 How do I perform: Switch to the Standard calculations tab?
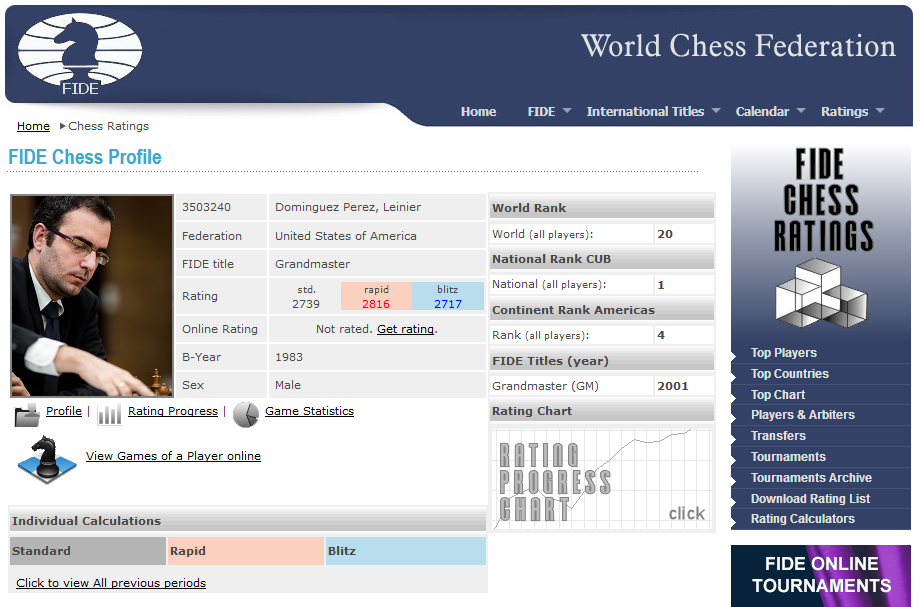pyautogui.click(x=88, y=551)
